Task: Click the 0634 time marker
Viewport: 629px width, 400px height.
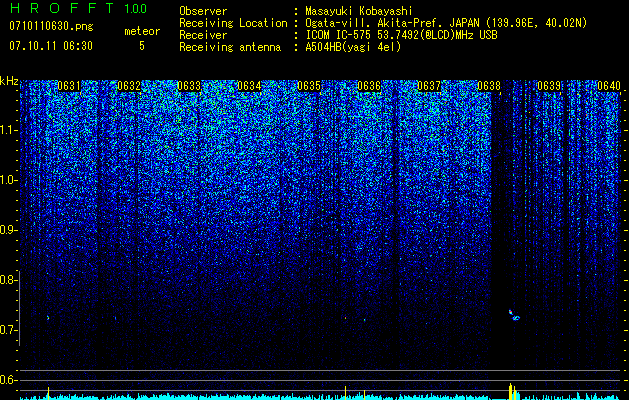Action: coord(249,86)
